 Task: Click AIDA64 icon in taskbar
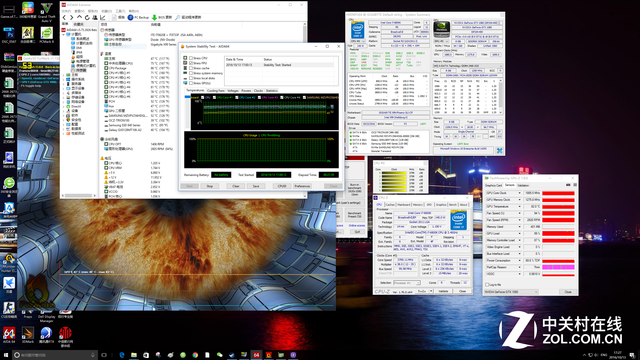256,355
